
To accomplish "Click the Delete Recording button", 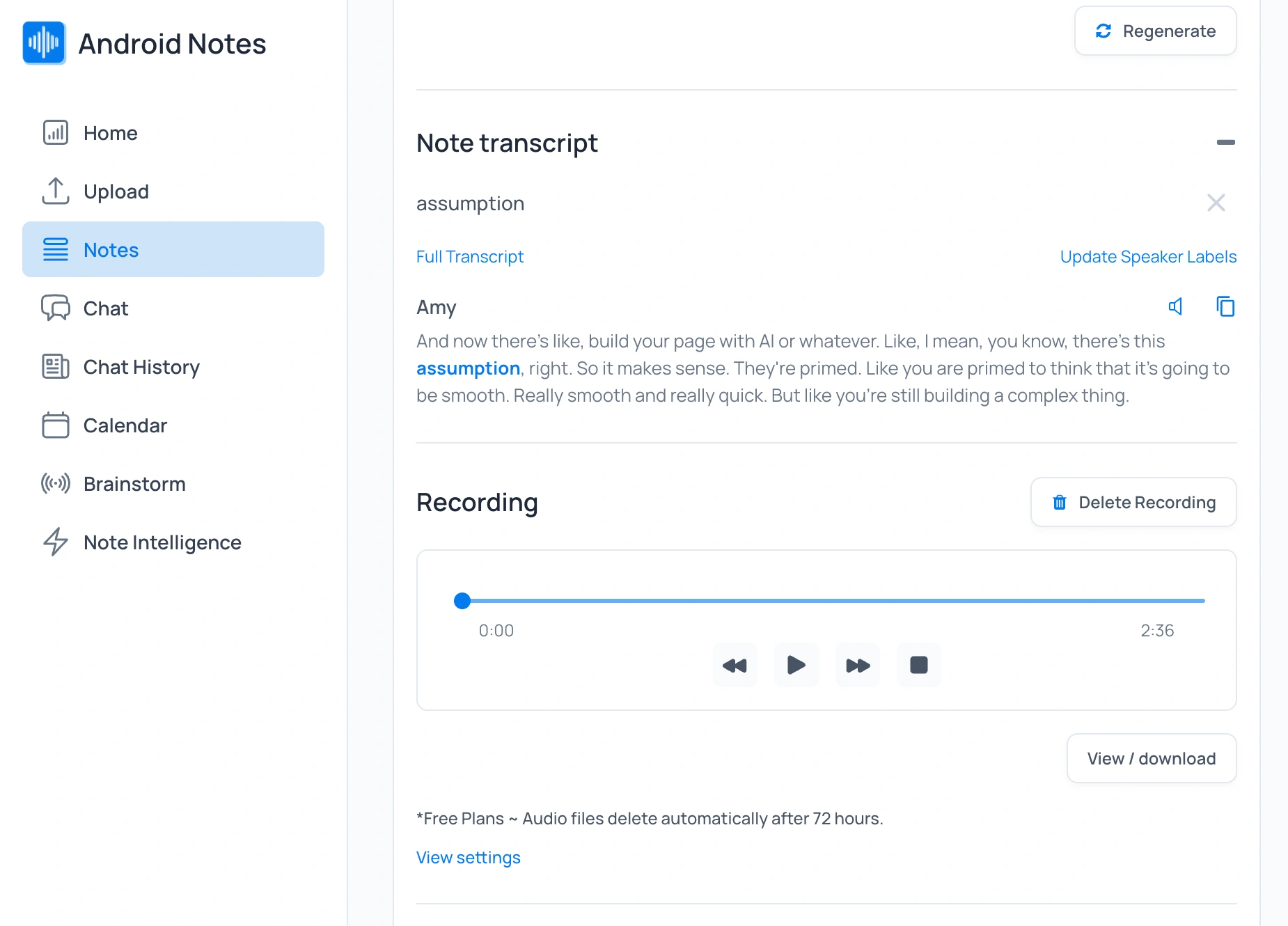I will [x=1133, y=502].
